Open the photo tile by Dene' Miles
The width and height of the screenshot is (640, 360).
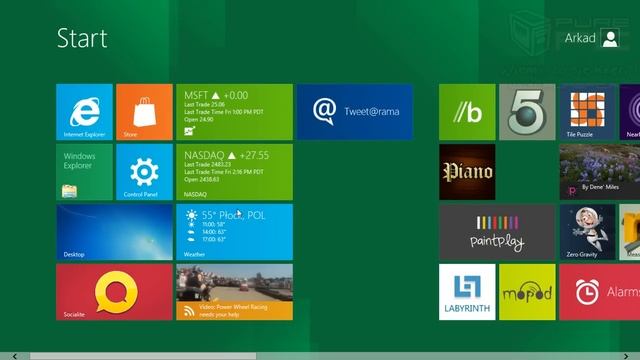pyautogui.click(x=600, y=172)
